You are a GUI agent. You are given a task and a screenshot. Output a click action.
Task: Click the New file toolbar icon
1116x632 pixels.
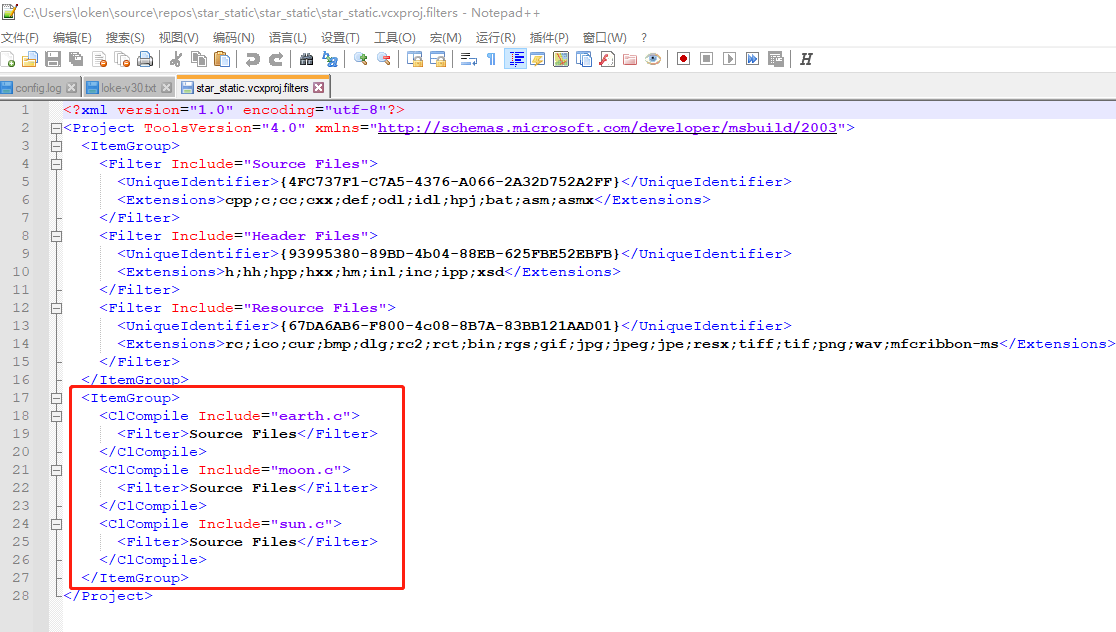(8, 59)
